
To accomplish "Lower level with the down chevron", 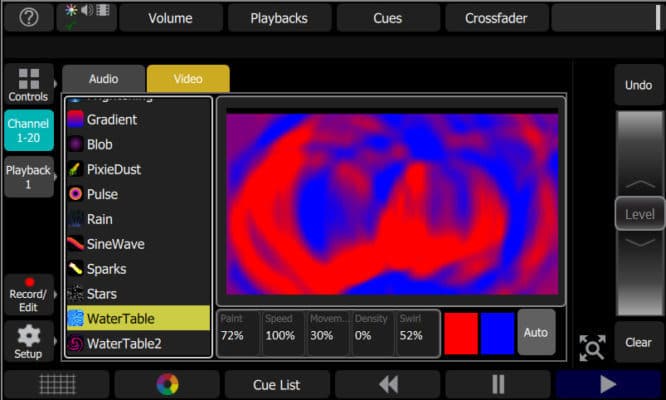I will coord(639,243).
